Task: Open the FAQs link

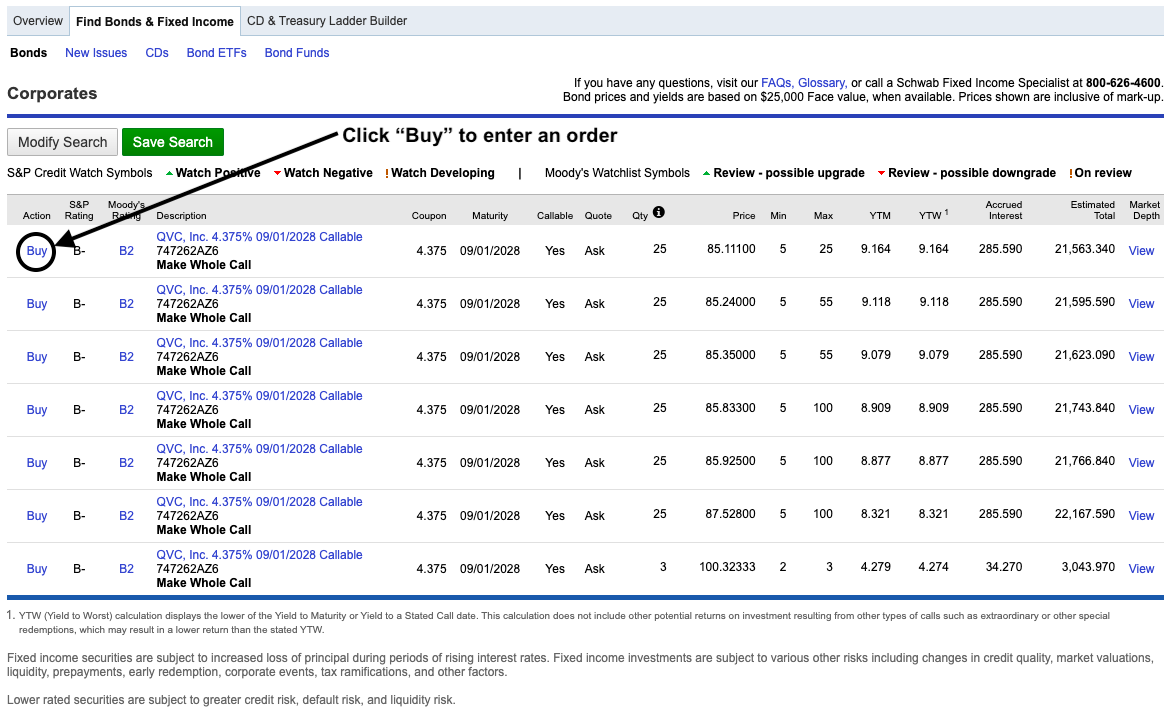Action: click(778, 83)
